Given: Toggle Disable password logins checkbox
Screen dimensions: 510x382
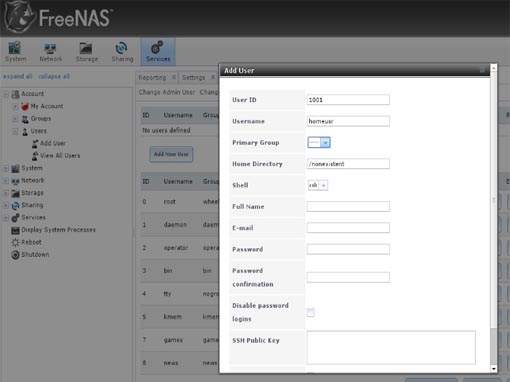Looking at the screenshot, I should (x=311, y=312).
